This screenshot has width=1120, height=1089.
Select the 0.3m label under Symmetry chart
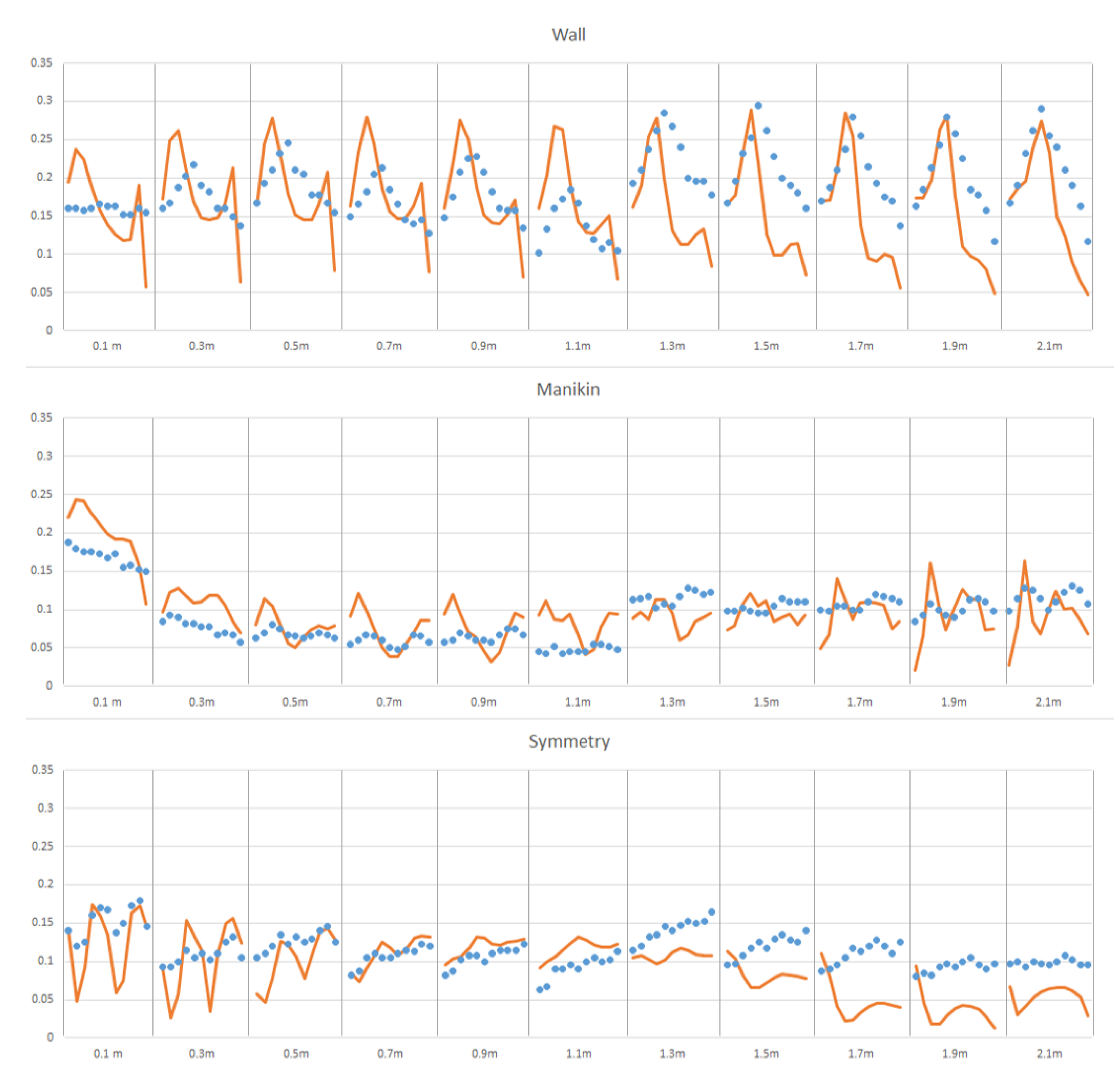[x=202, y=1053]
